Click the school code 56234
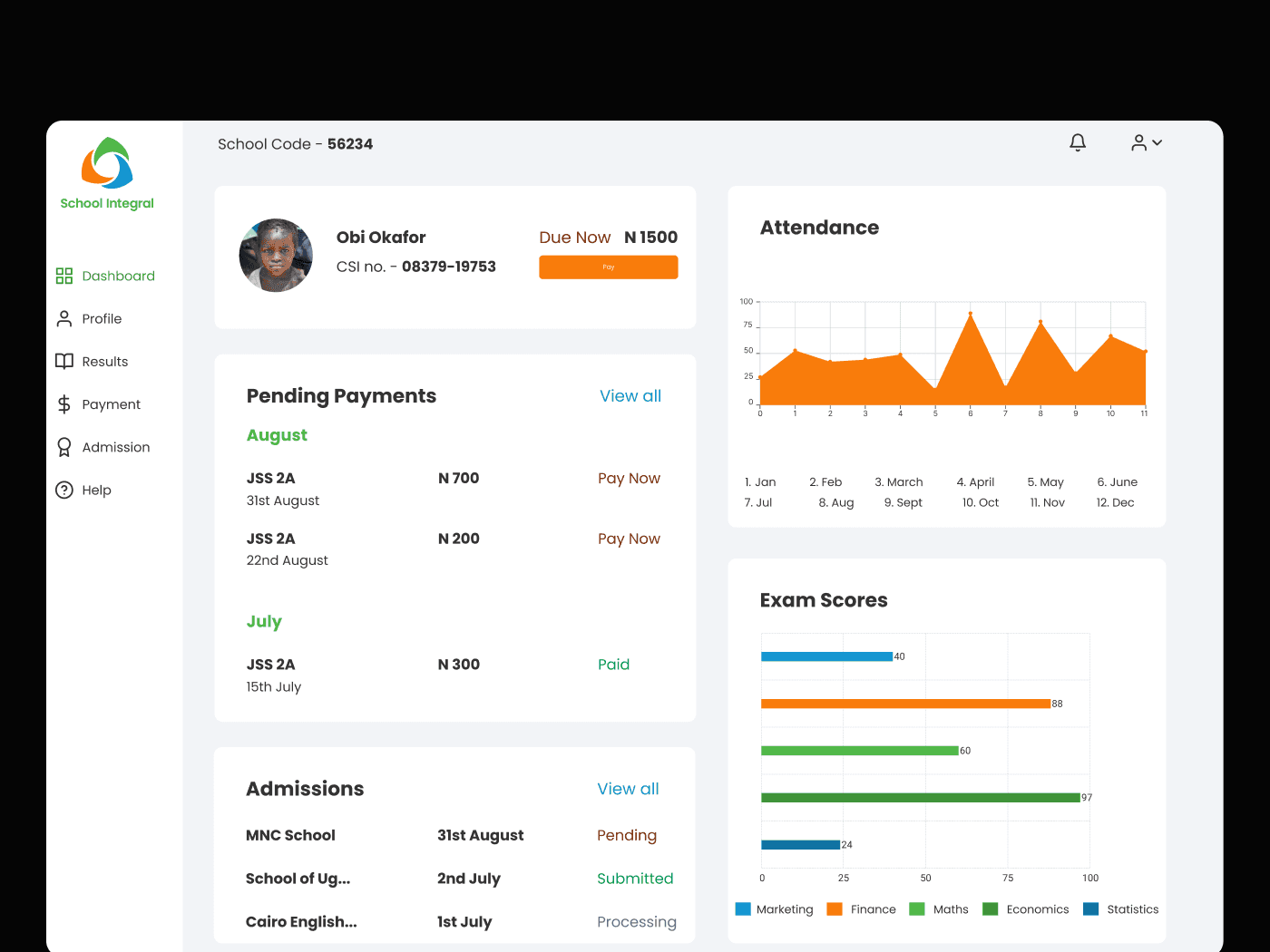1270x952 pixels. click(350, 144)
